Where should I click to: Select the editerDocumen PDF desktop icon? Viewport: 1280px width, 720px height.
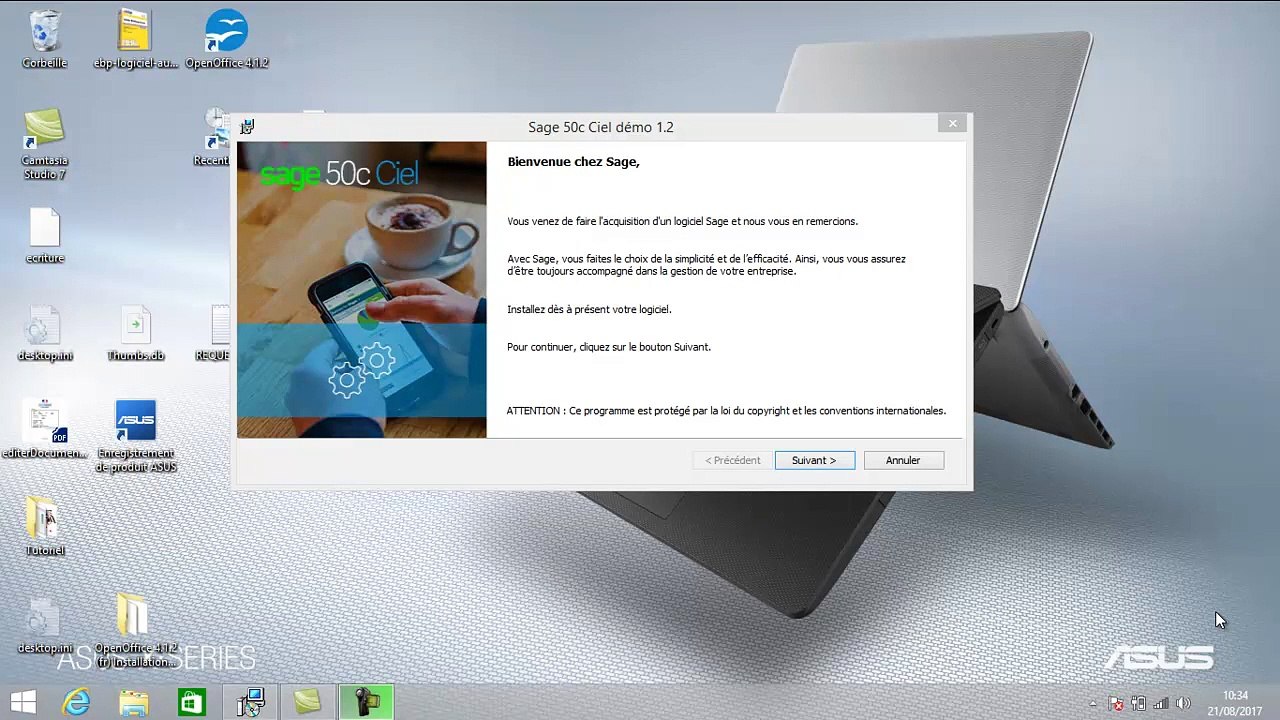(x=45, y=428)
